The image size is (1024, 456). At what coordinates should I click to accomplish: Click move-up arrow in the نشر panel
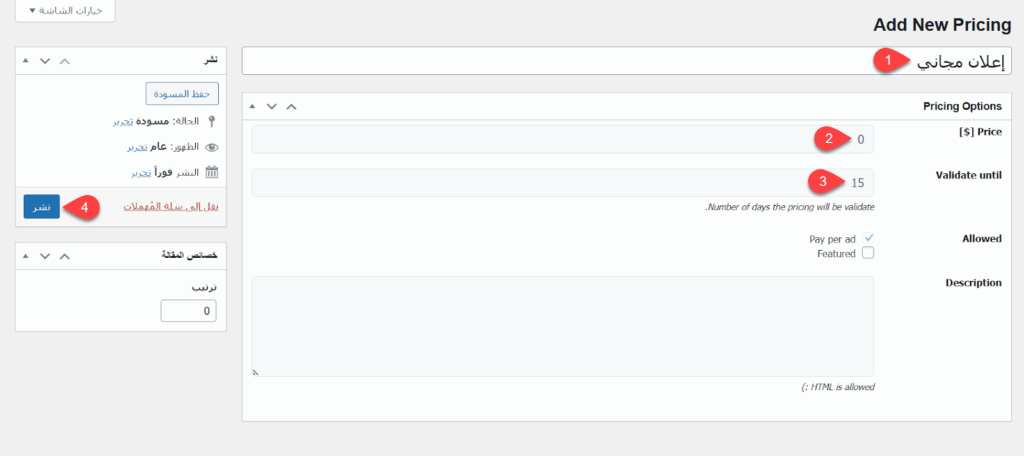coord(64,61)
